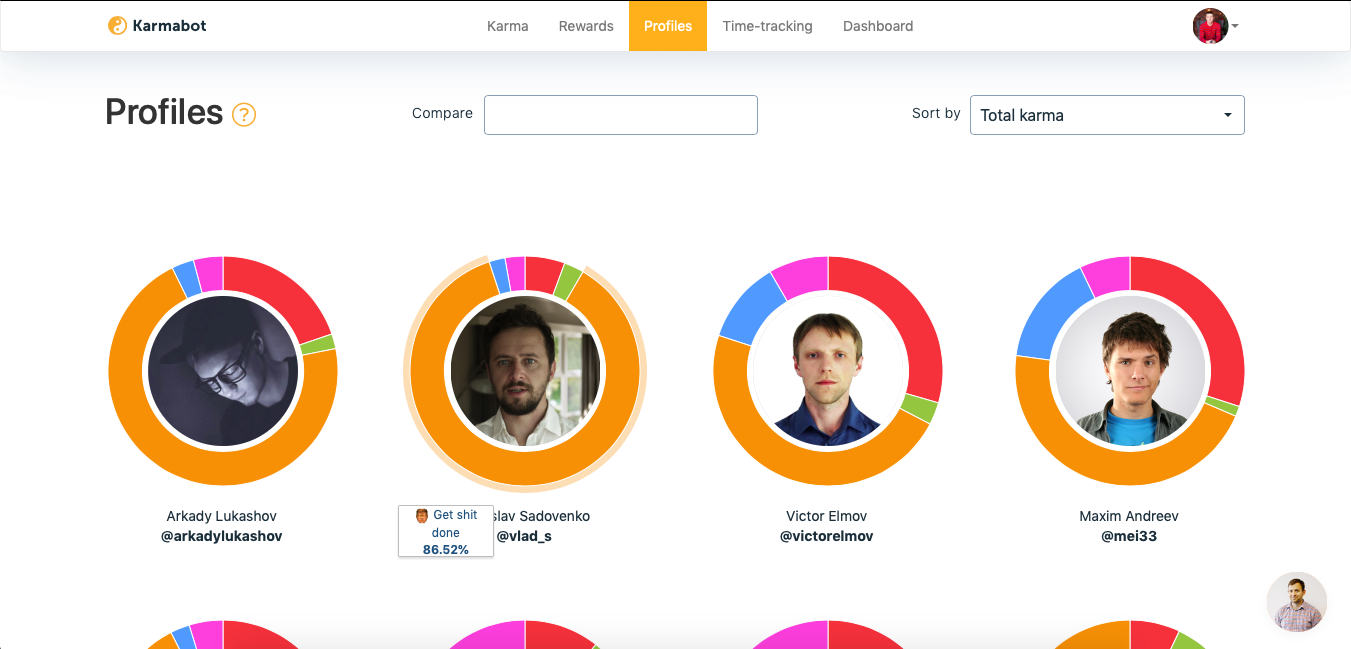Click the @mei33 handle

(x=1129, y=536)
